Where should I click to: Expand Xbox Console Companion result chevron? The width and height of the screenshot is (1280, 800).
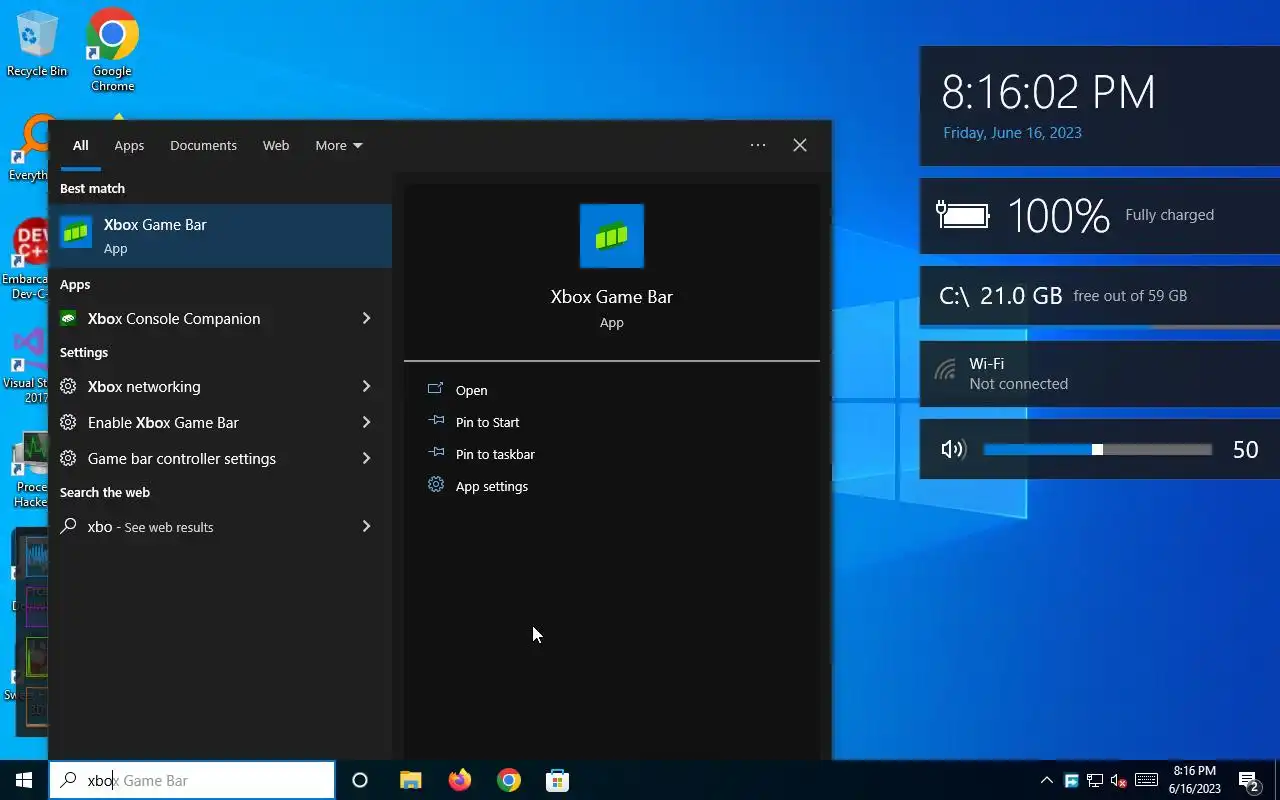coord(366,318)
